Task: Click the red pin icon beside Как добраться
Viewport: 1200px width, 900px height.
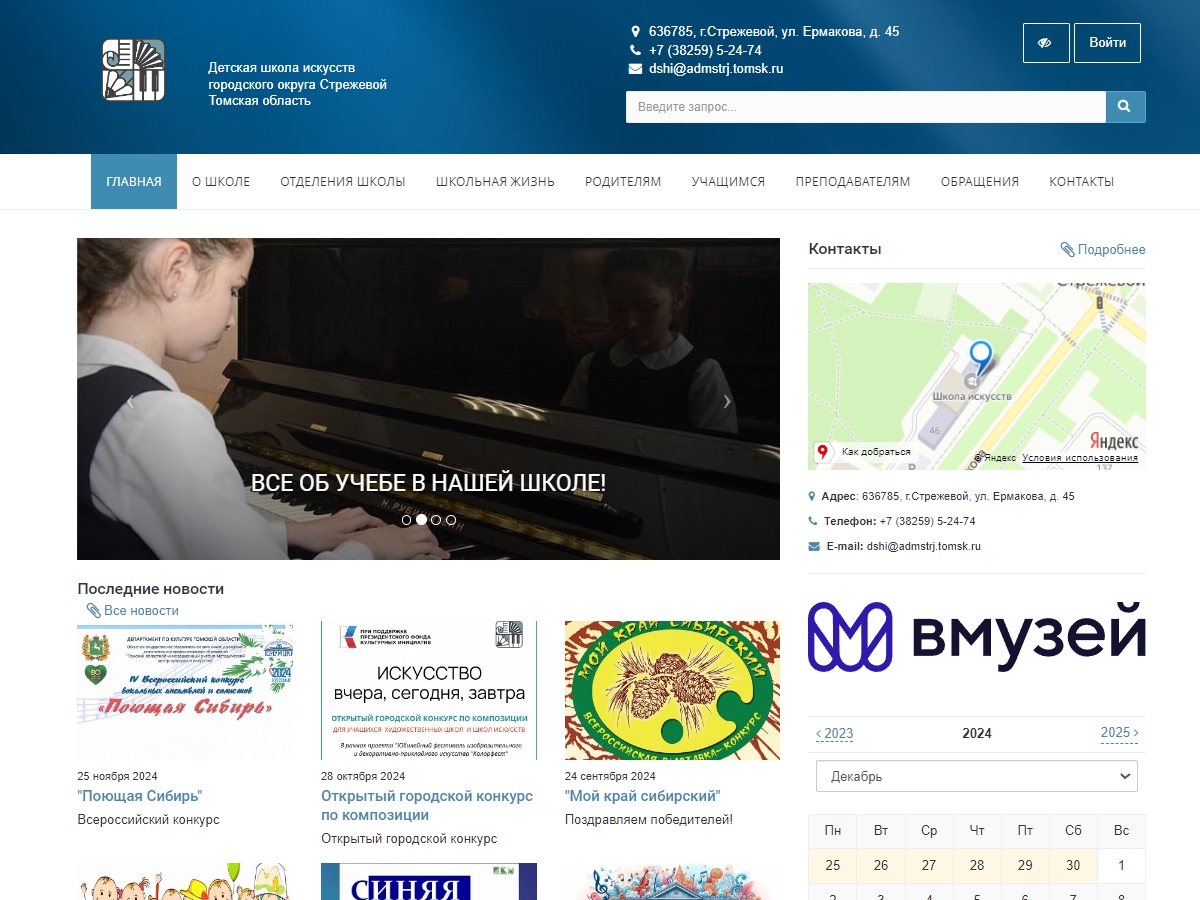Action: click(x=823, y=452)
